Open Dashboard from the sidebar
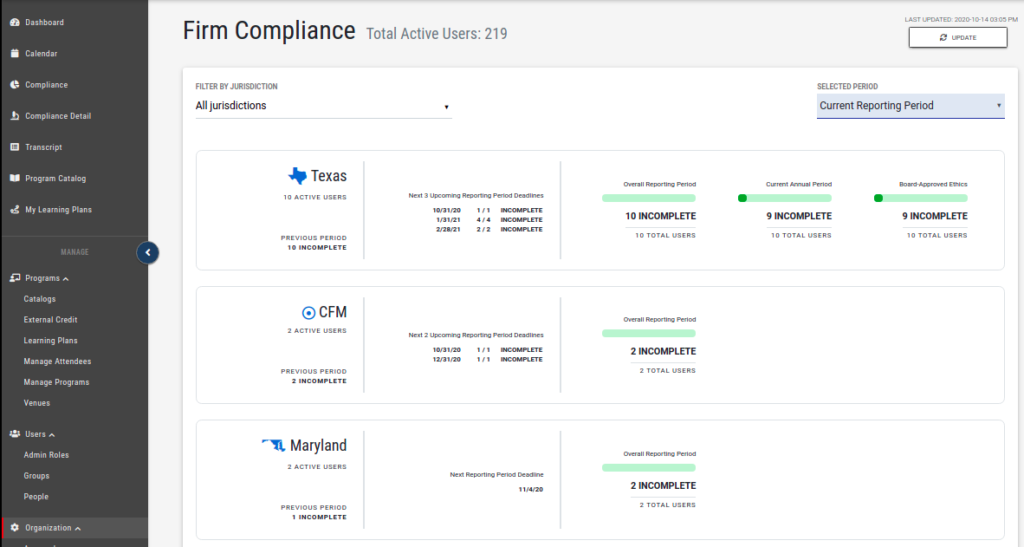 click(x=44, y=22)
